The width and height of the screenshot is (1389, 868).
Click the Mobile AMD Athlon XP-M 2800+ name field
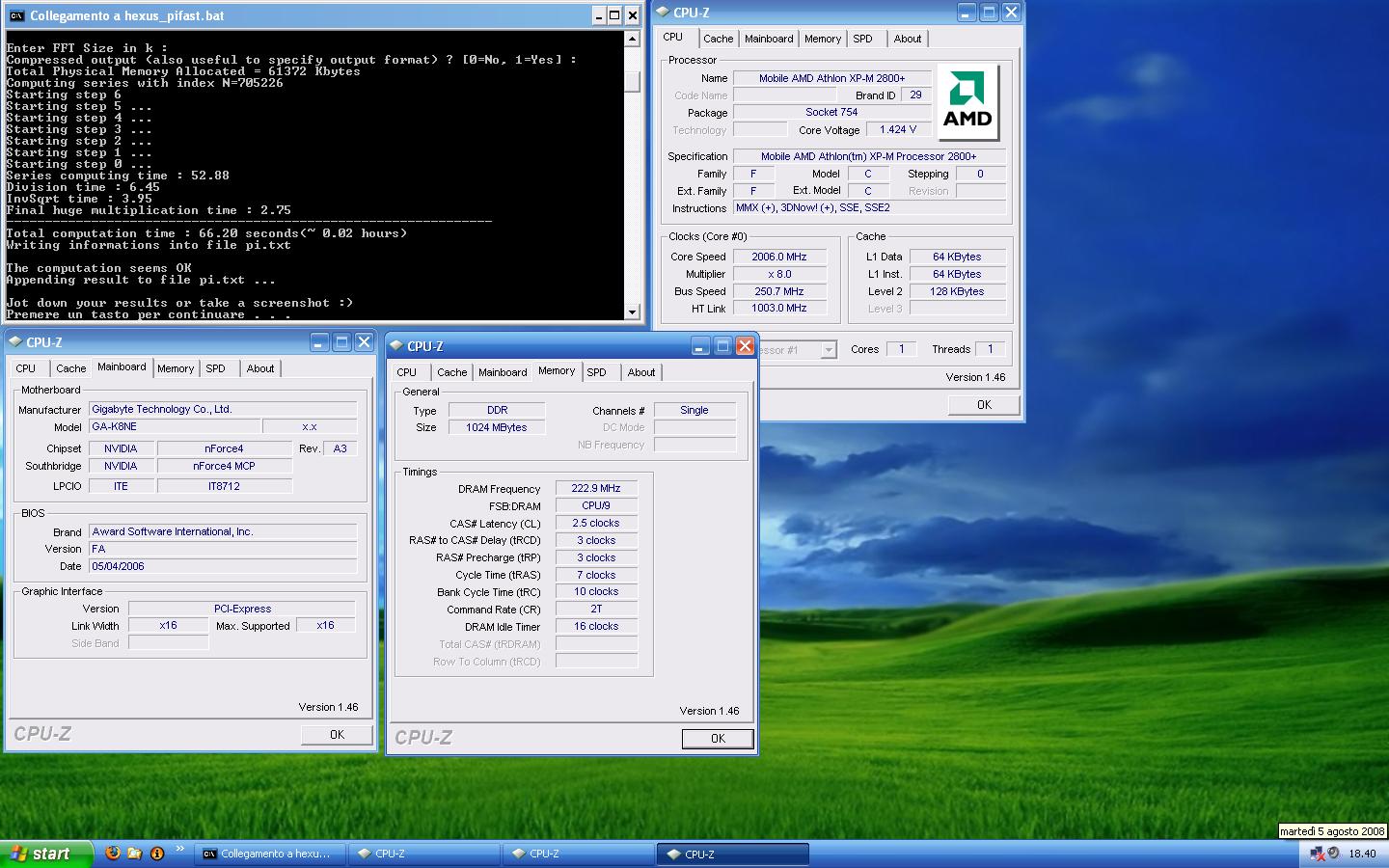(831, 78)
